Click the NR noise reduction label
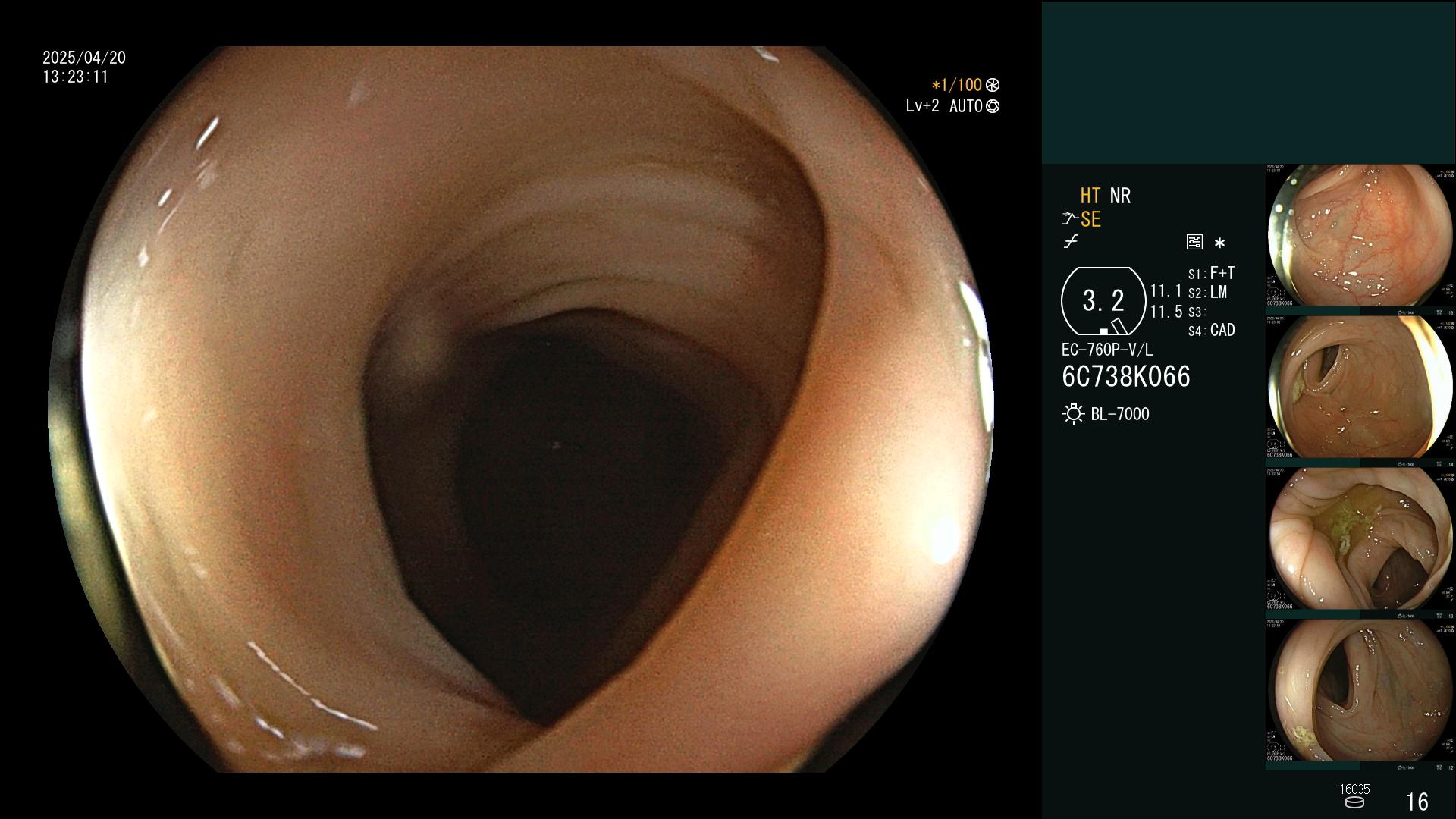The image size is (1456, 819). pos(1120,196)
